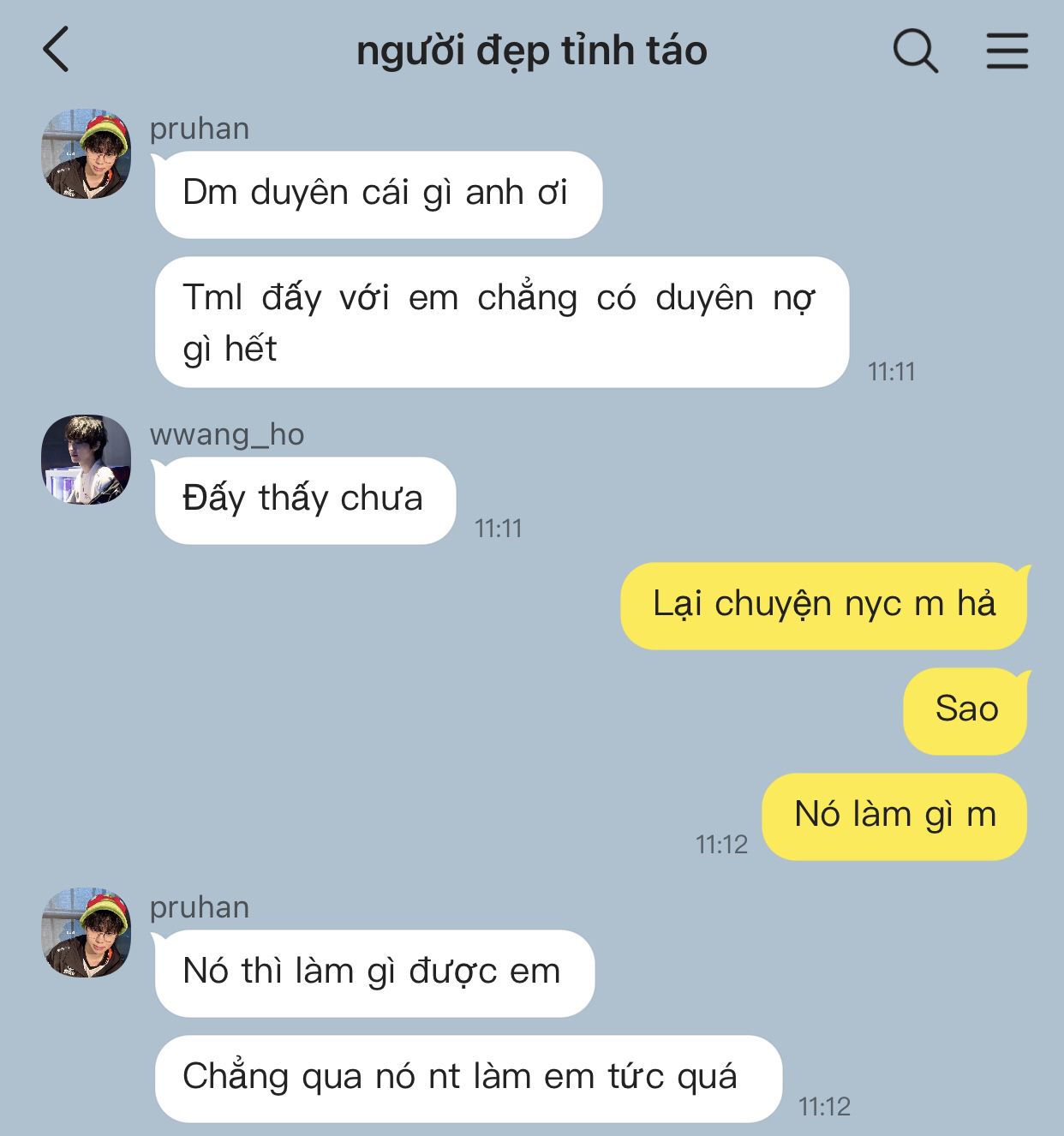This screenshot has height=1136, width=1064.
Task: Tap the yellow 'Sao' message bubble
Action: point(965,711)
